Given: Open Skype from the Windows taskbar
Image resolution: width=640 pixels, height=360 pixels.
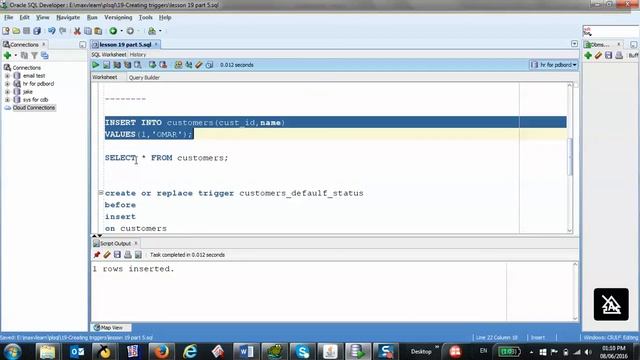Looking at the screenshot, I should pyautogui.click(x=302, y=351).
